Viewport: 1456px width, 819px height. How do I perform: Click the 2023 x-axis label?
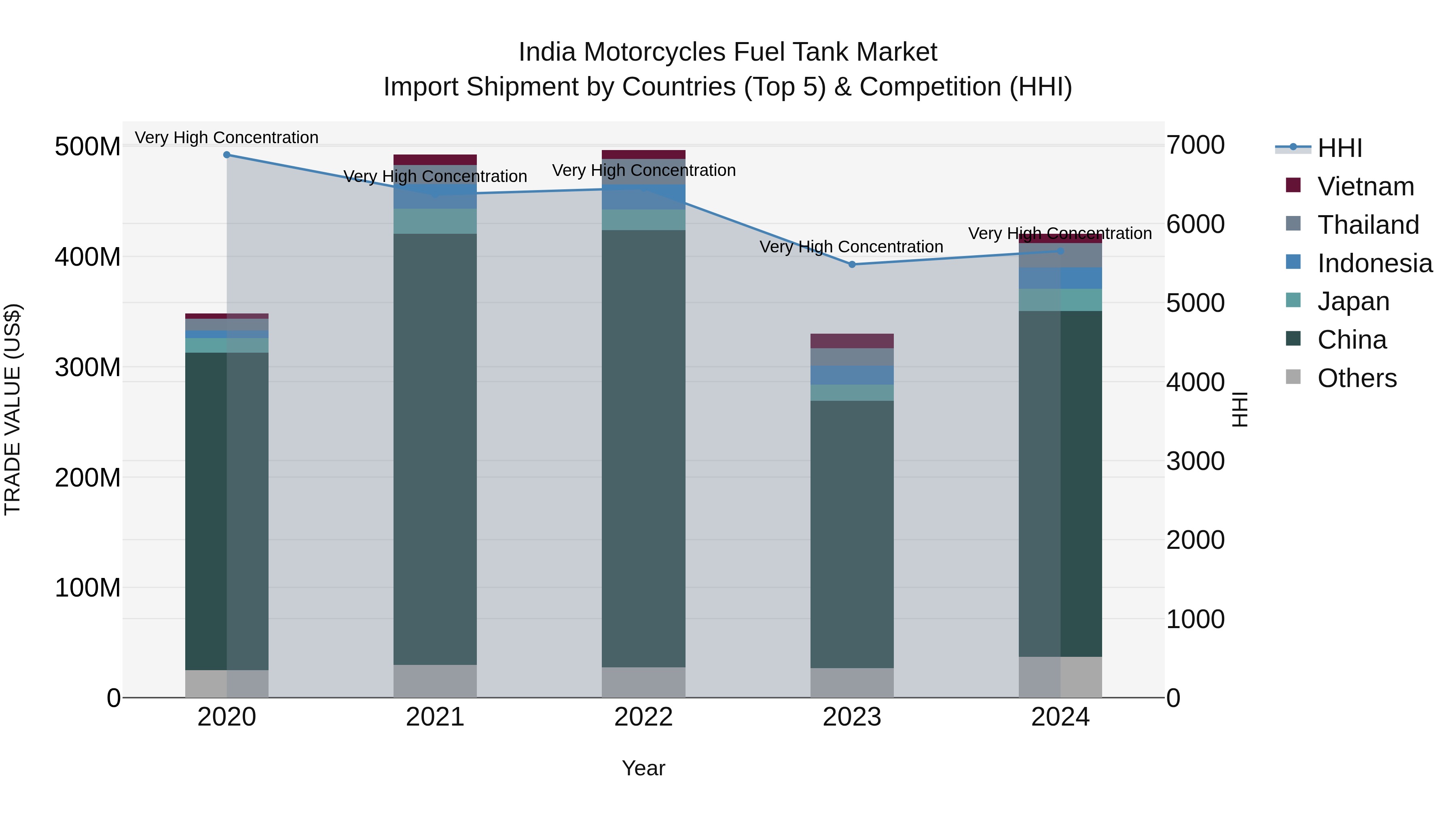click(852, 717)
